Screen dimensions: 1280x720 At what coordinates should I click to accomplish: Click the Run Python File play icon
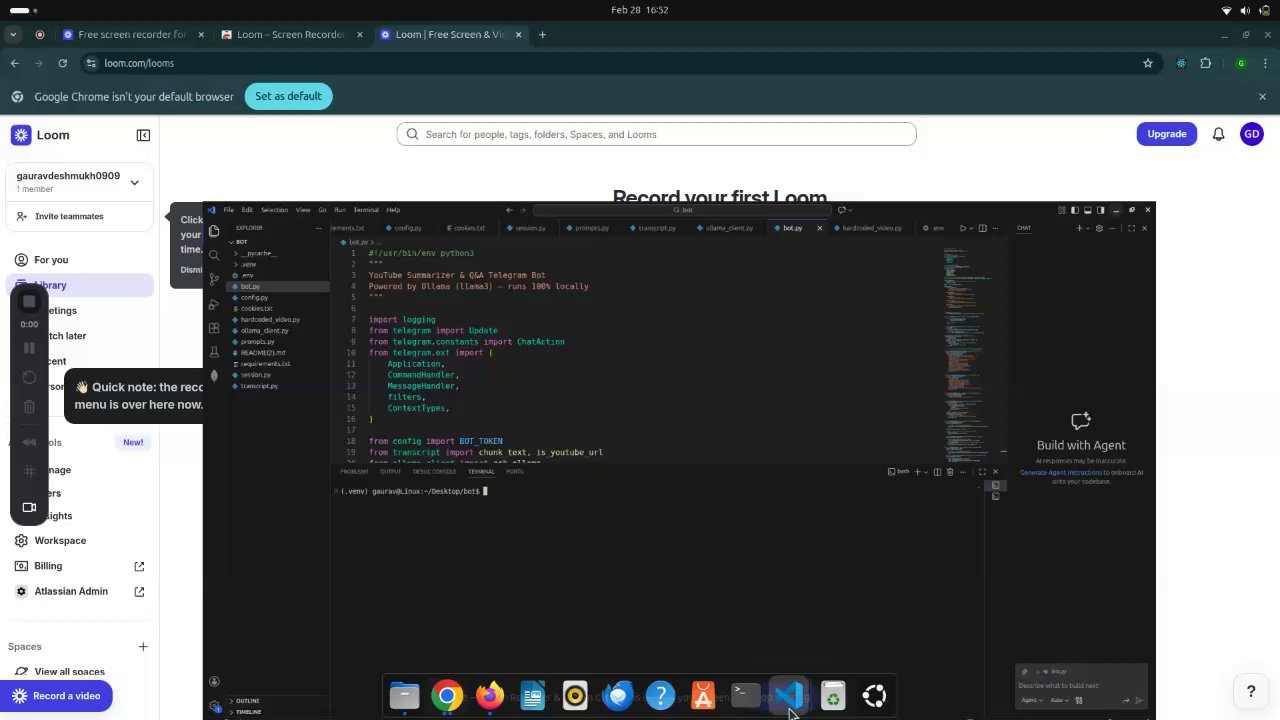tap(963, 228)
